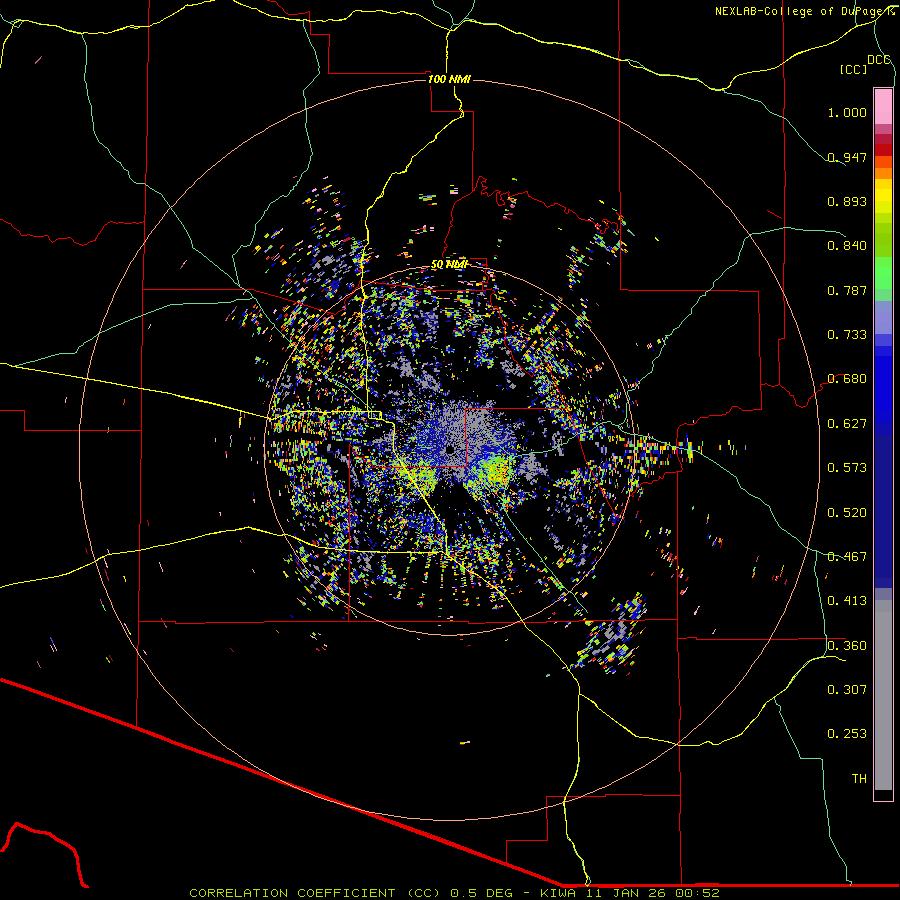Select the 0.413 legend label
The height and width of the screenshot is (900, 900).
tap(847, 601)
